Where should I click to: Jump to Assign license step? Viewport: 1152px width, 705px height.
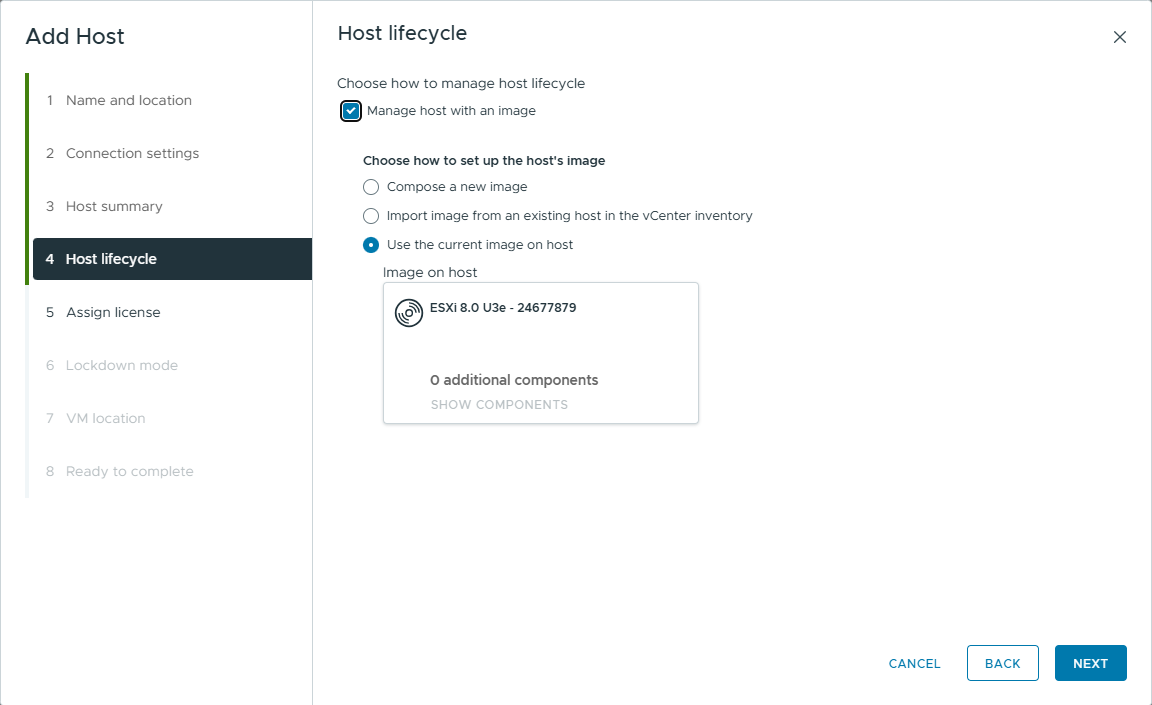point(113,312)
